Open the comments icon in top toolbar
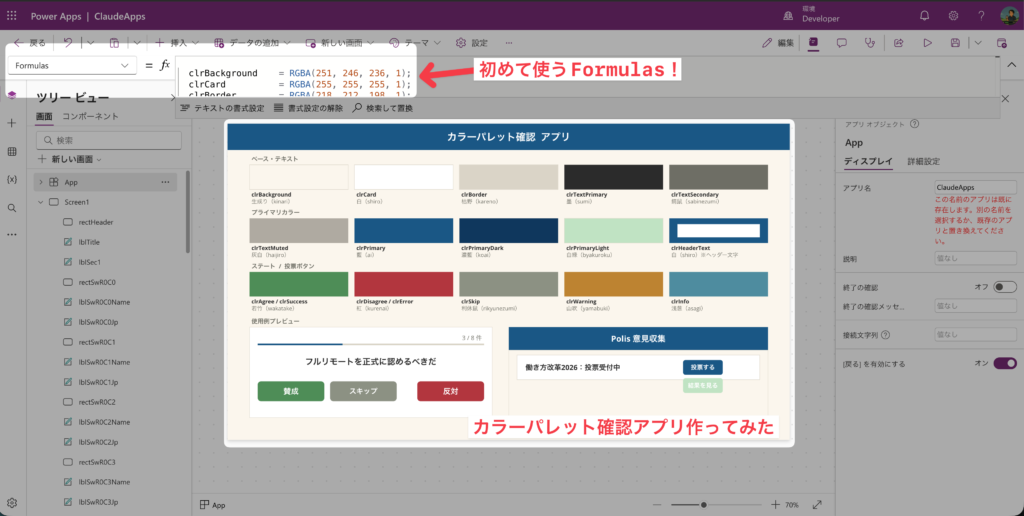 (x=842, y=43)
